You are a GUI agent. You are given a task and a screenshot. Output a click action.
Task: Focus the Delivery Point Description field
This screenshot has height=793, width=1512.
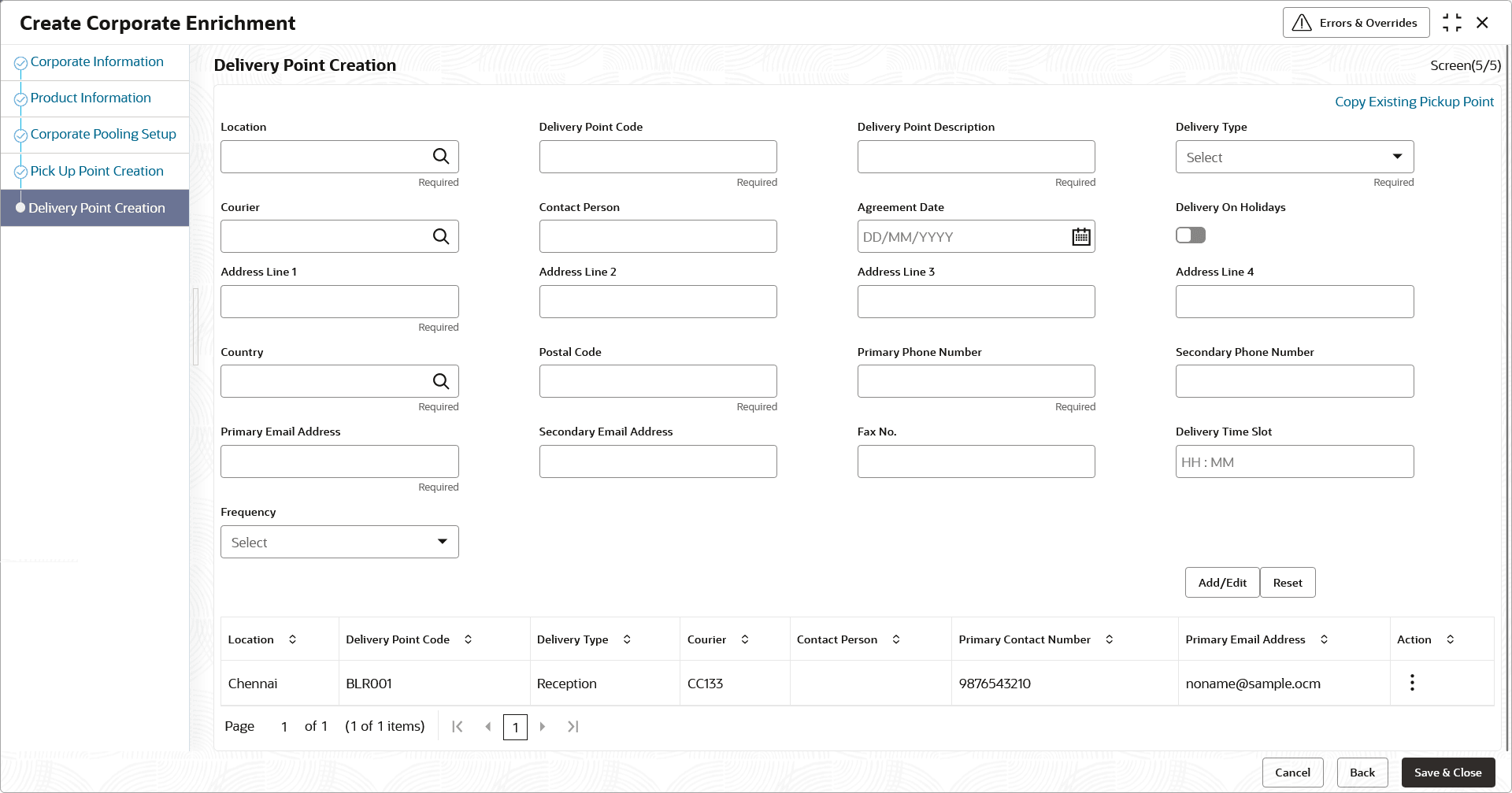point(976,157)
